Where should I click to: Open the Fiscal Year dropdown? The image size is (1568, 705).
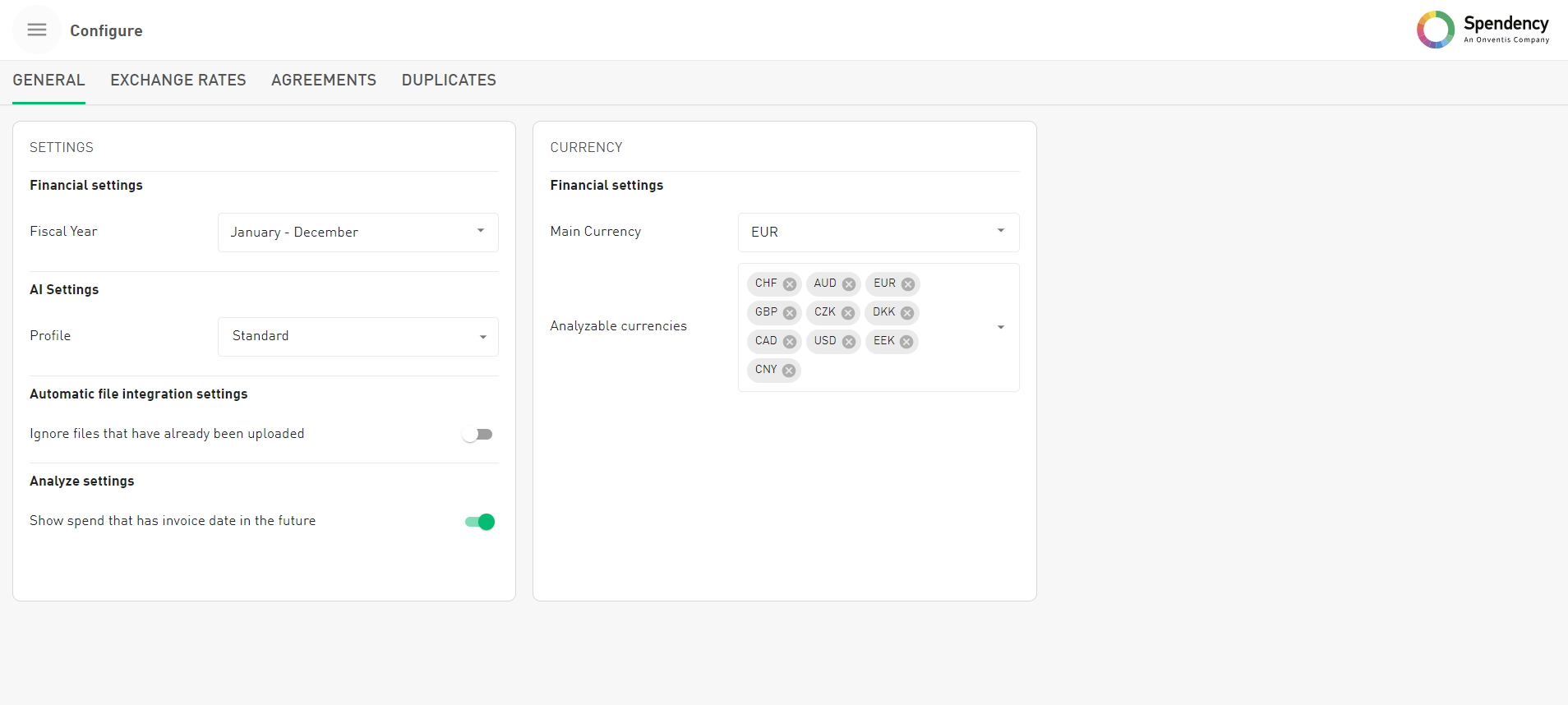357,233
